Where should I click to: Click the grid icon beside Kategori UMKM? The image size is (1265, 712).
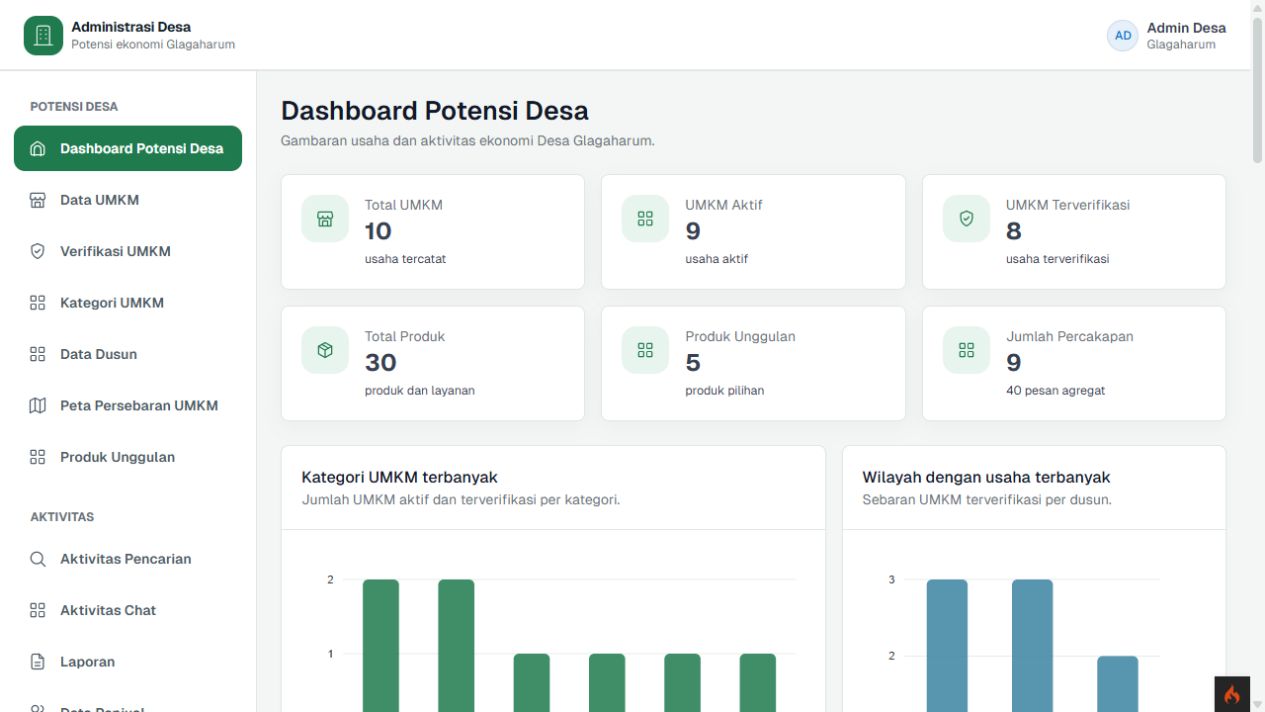pyautogui.click(x=38, y=303)
